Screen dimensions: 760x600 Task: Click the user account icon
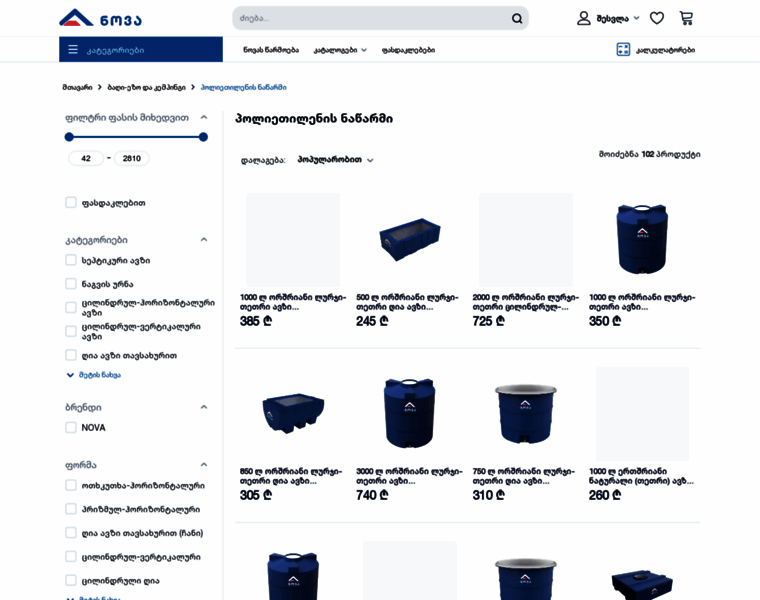click(x=584, y=18)
